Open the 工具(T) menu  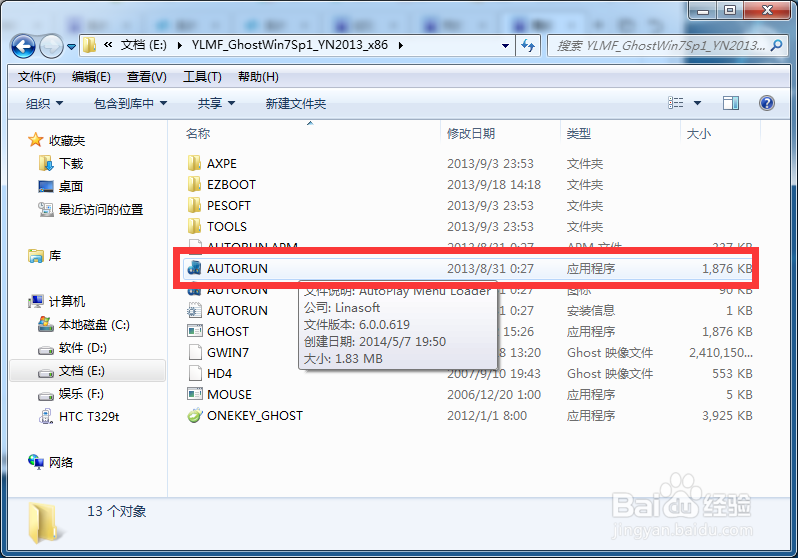(202, 77)
